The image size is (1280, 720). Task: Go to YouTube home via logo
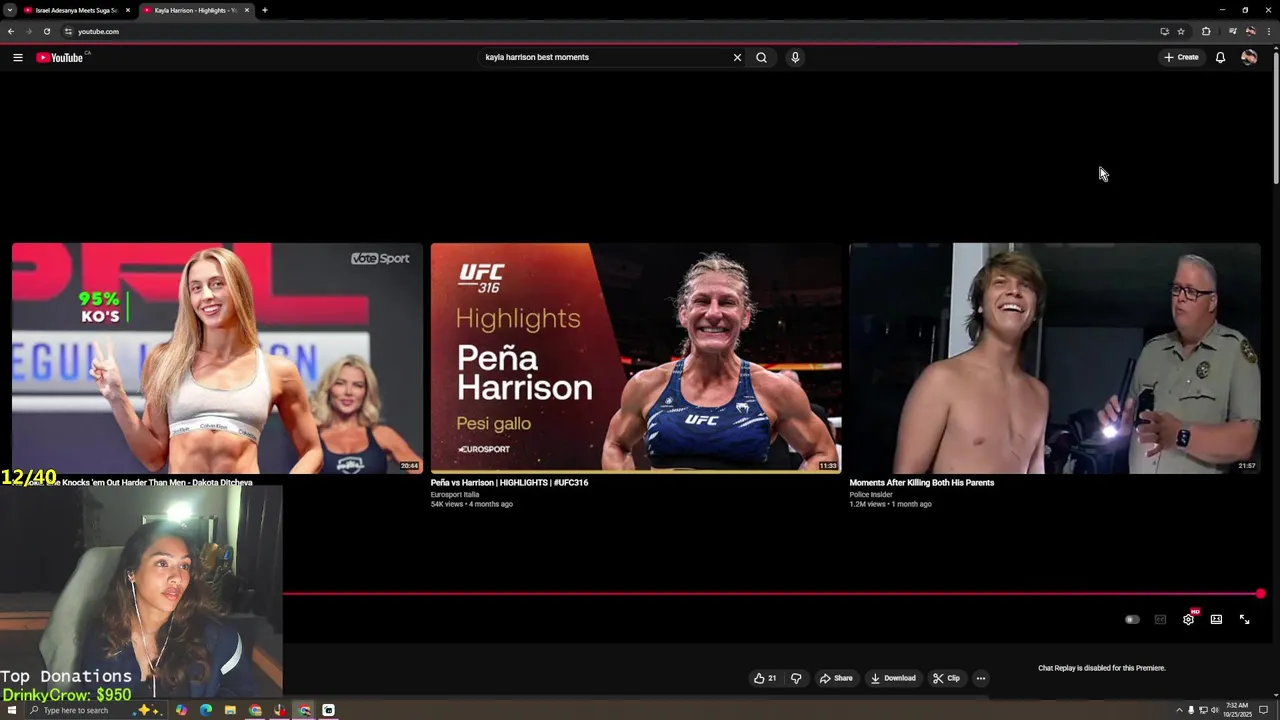pos(60,57)
